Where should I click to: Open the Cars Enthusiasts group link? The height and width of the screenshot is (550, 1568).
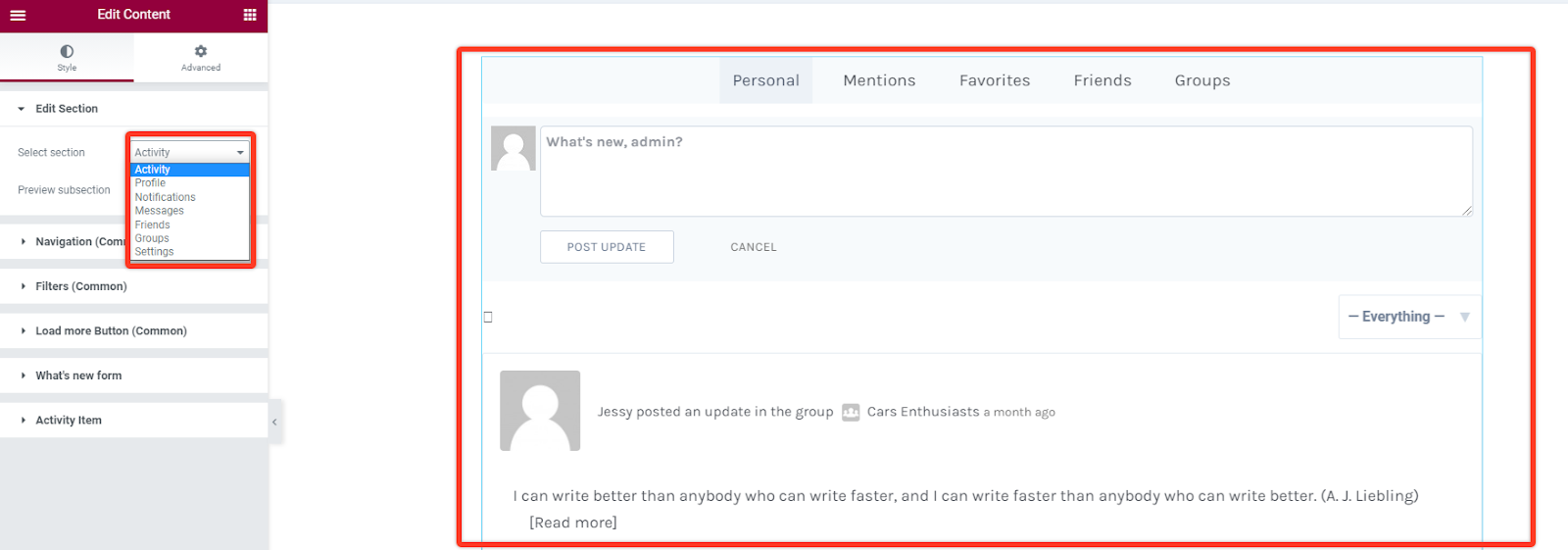click(923, 412)
